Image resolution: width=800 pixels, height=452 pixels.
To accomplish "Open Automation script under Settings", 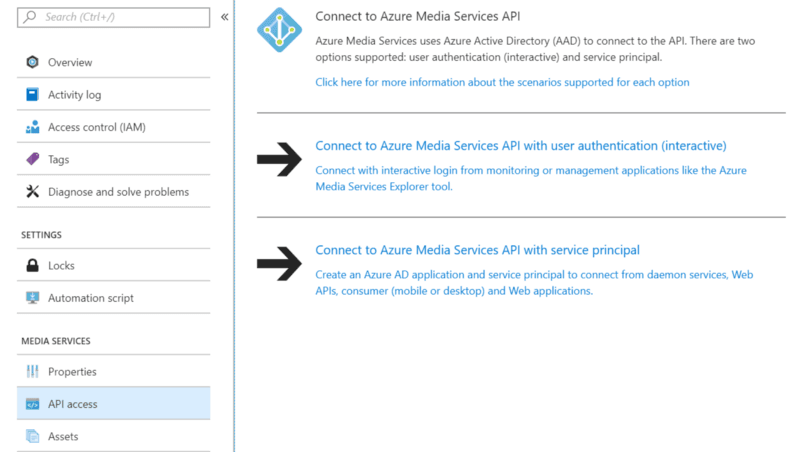I will tap(113, 298).
